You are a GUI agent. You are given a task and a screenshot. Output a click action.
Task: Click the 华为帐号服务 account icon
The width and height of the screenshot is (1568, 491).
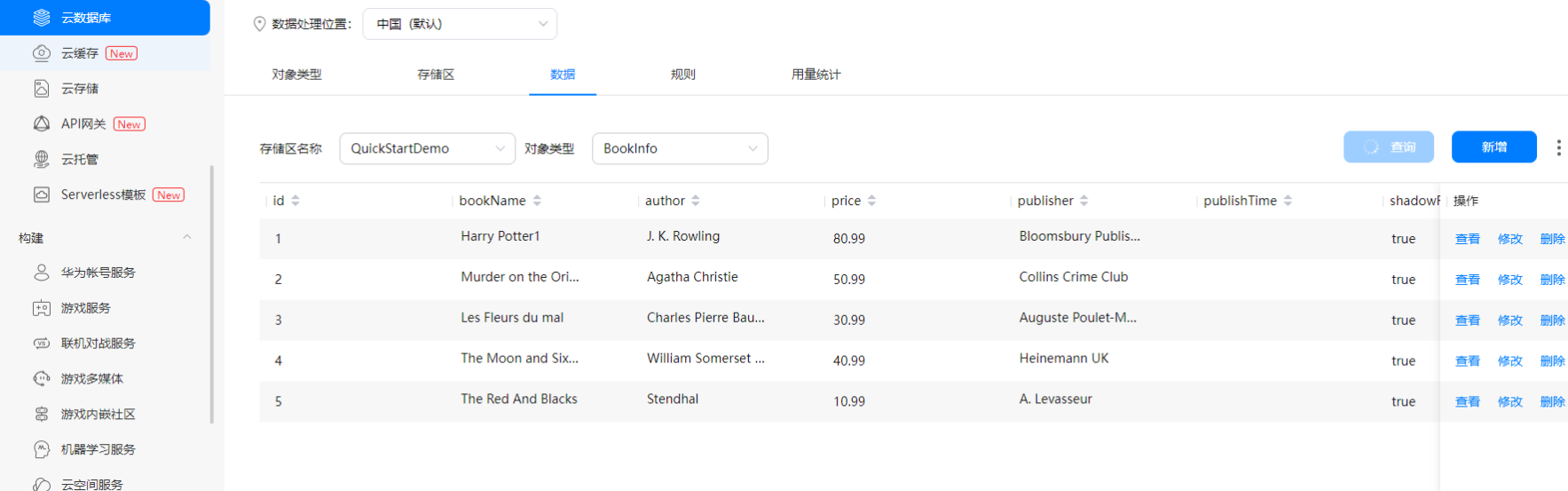[42, 273]
